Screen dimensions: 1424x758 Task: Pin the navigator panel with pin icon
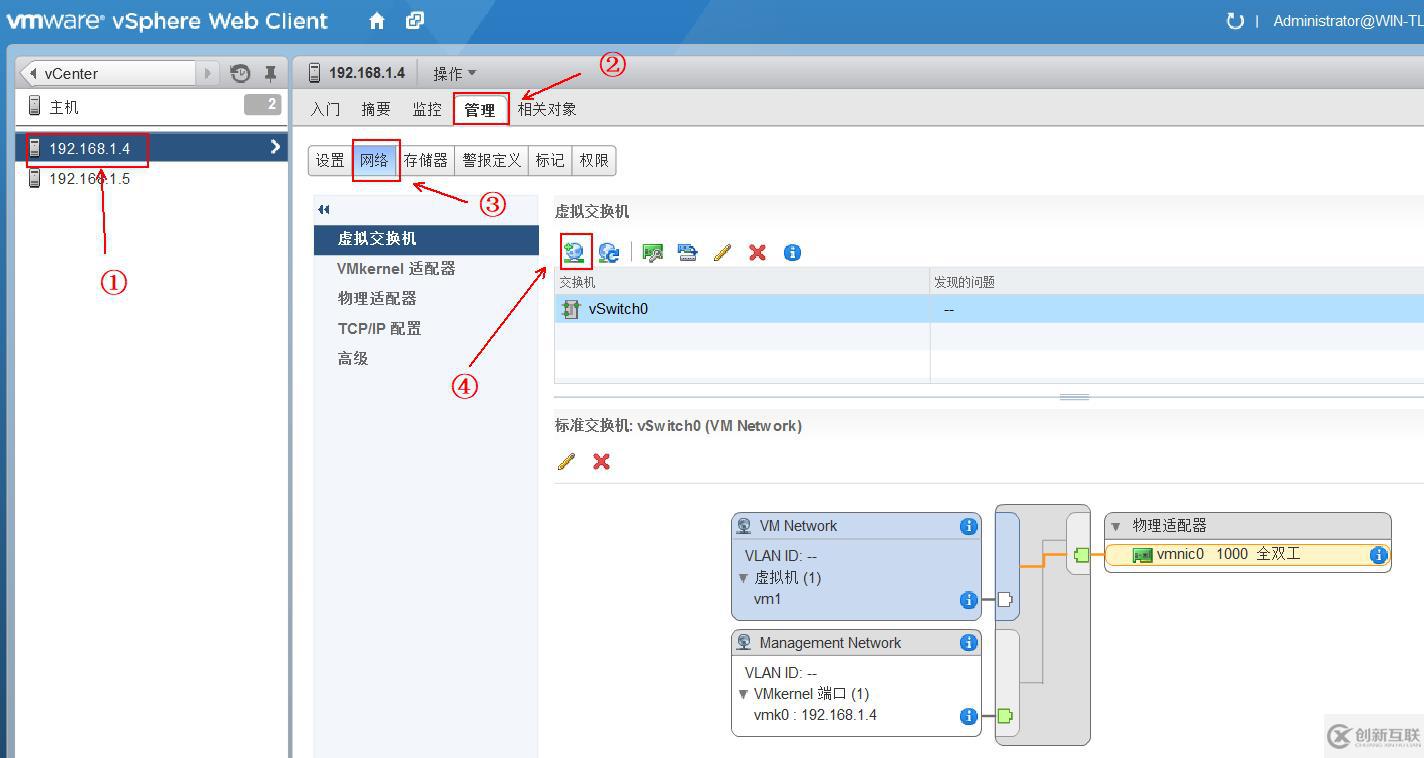270,73
